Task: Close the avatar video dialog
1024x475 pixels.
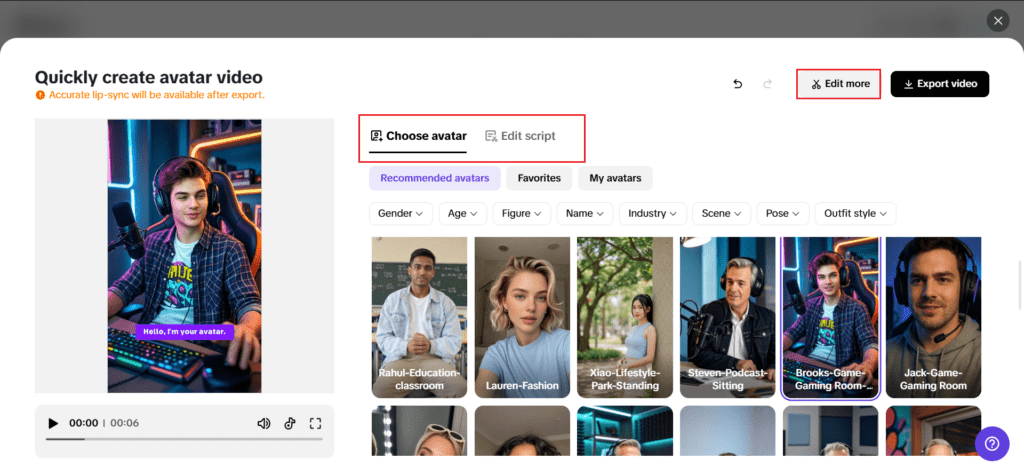Action: click(997, 20)
